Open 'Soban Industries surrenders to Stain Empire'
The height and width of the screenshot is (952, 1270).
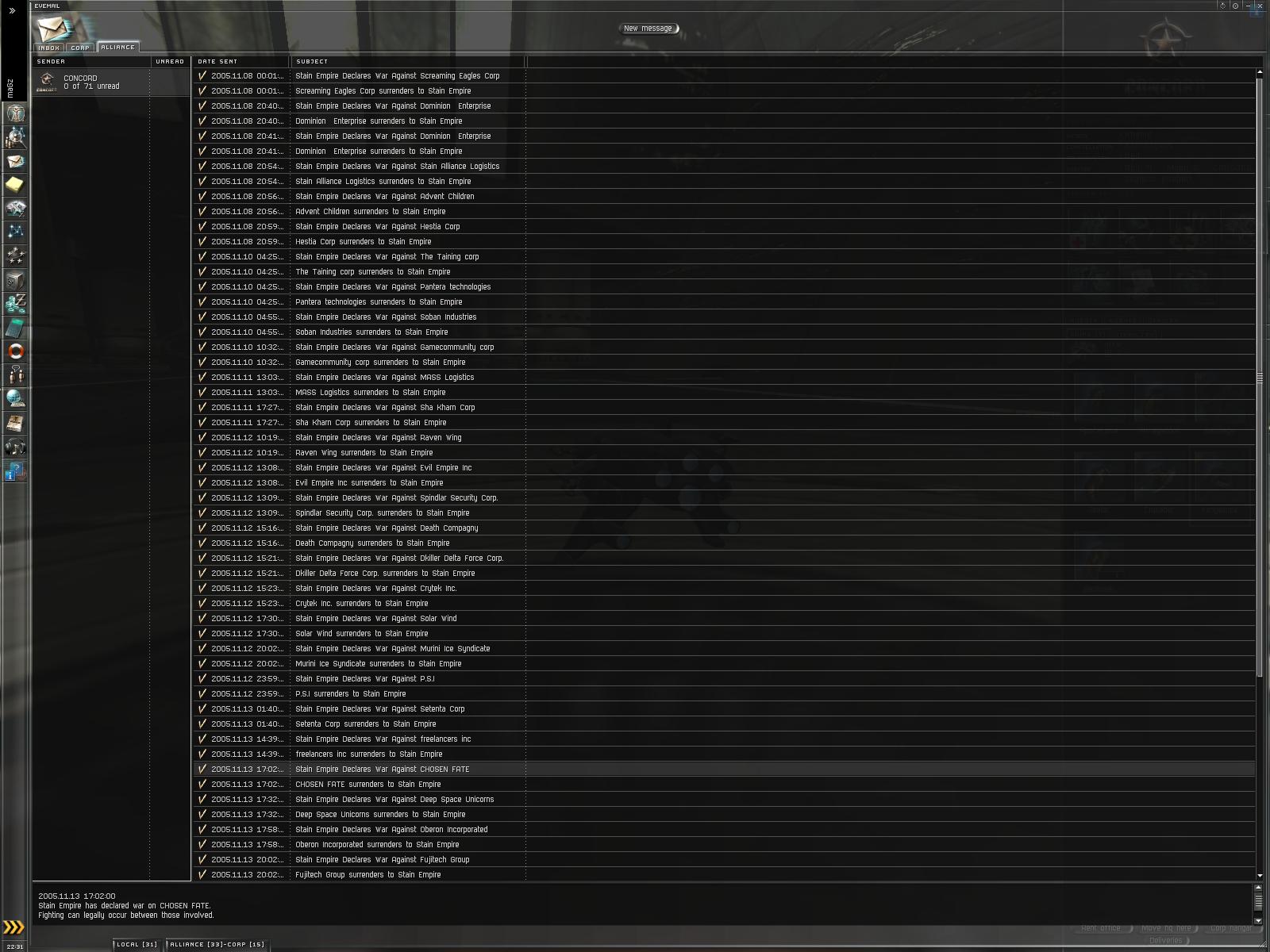(725, 332)
